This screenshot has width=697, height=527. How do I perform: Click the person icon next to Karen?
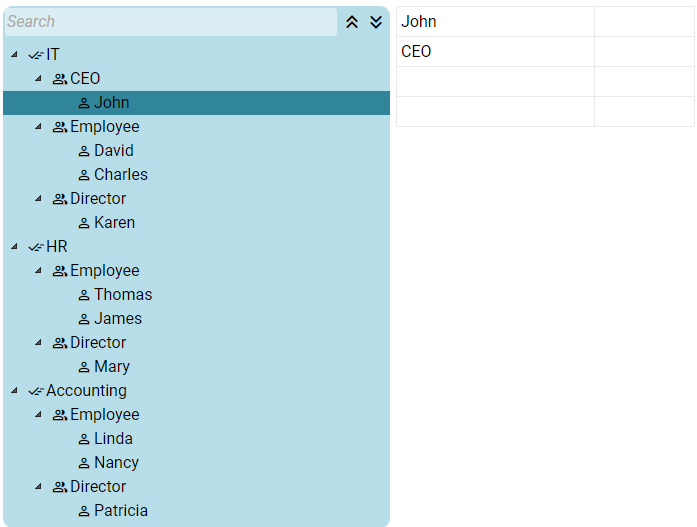[84, 223]
